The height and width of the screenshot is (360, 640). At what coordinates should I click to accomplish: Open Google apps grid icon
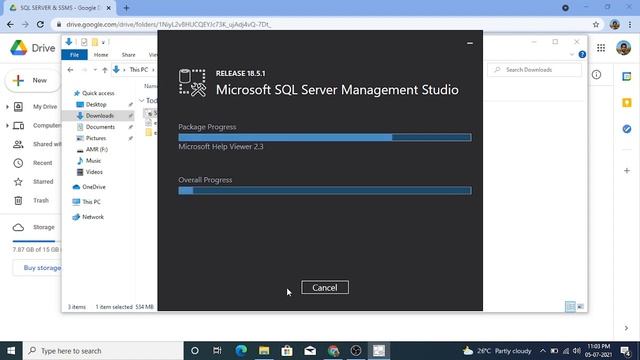(x=601, y=48)
